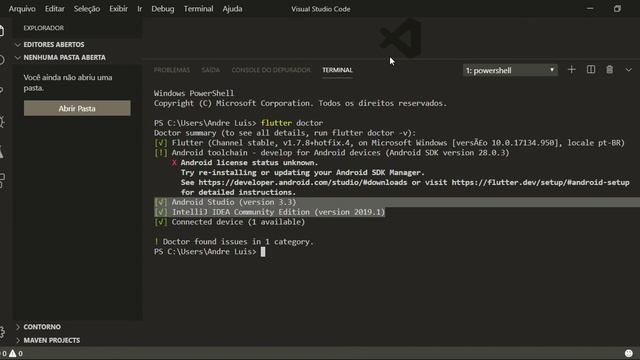Open the 1: powershell terminal dropdown
The height and width of the screenshot is (360, 640).
click(x=510, y=70)
